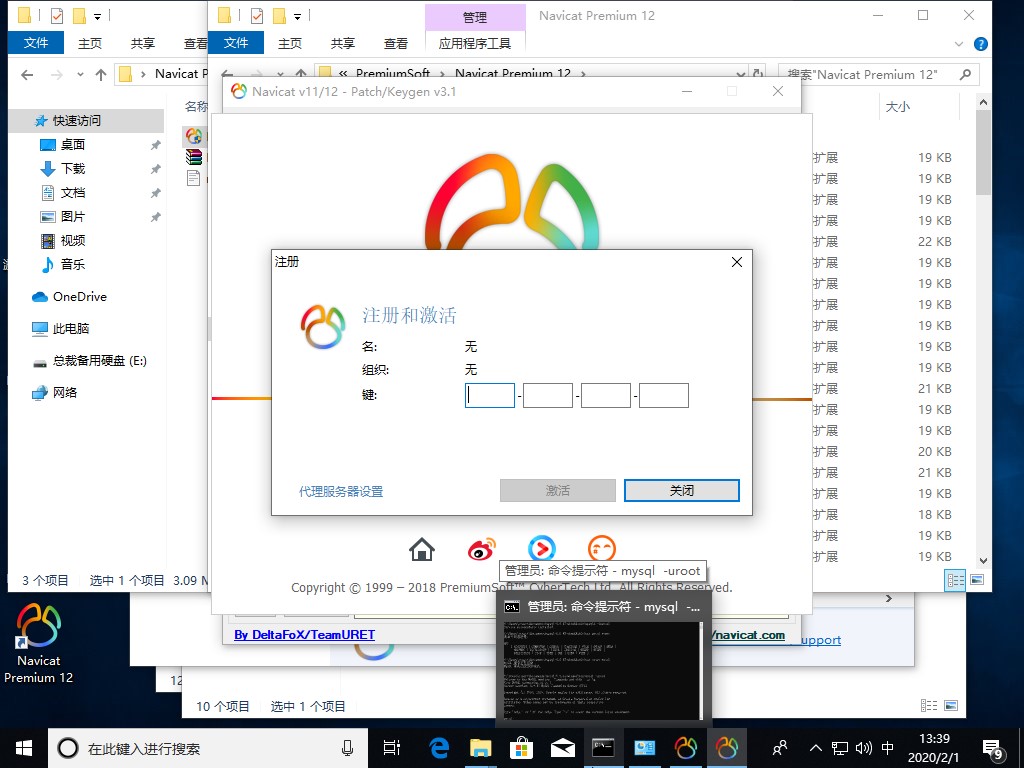Open the notification center icon

(992, 750)
